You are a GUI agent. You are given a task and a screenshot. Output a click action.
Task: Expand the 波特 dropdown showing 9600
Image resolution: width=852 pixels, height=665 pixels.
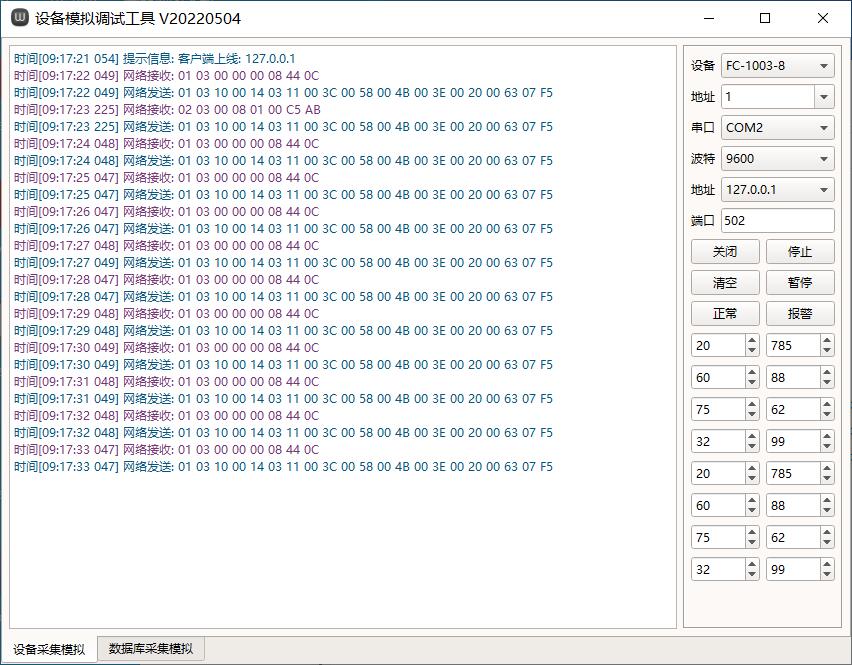click(x=777, y=159)
